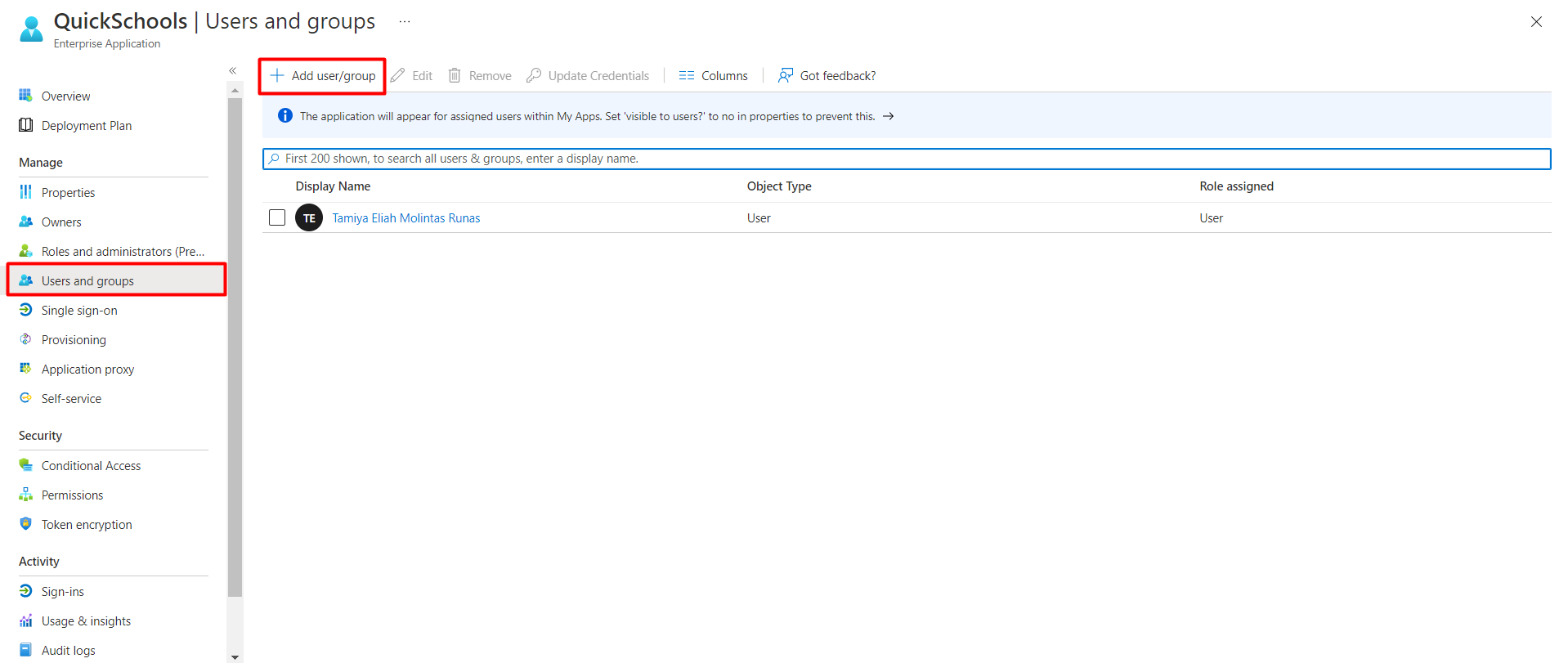Click the sidebar scrollbar thumb
This screenshot has height=663, width=1568.
pos(235,347)
